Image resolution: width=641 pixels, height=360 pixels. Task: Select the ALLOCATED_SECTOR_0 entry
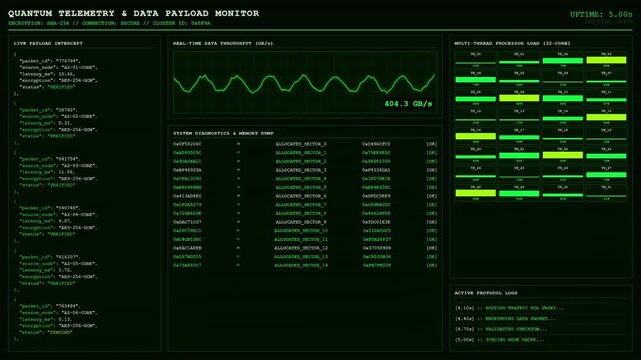301,144
